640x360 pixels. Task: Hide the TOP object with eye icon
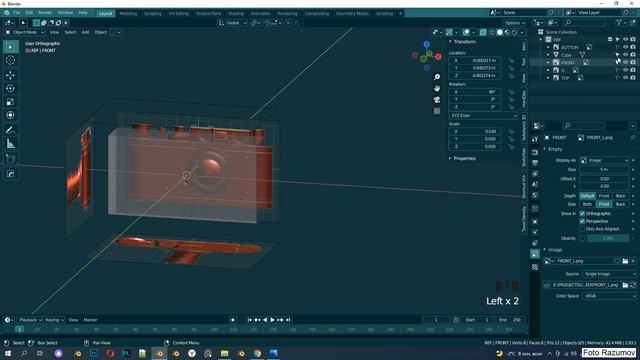(625, 78)
